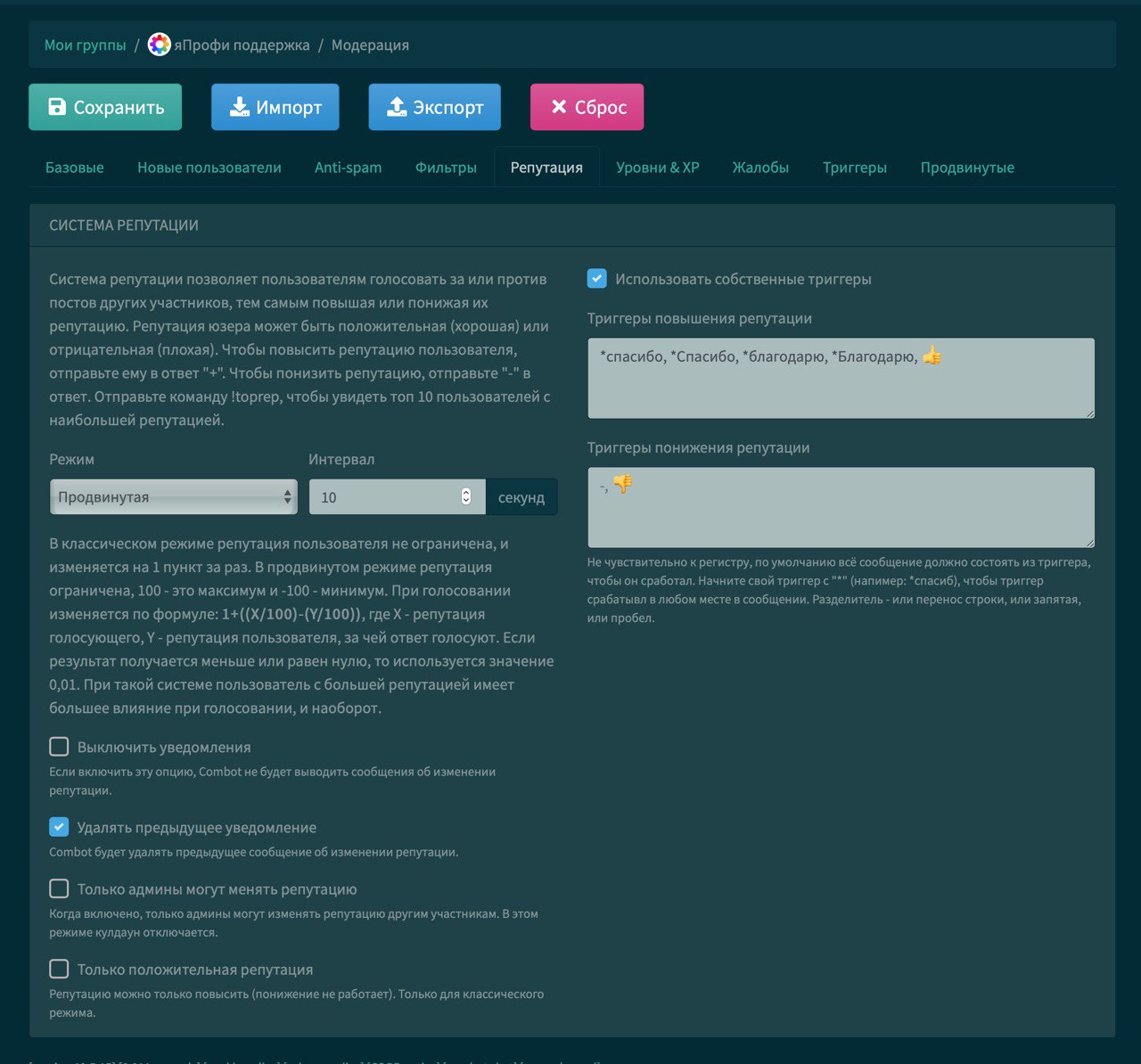Uncheck Удалять предыдущее уведомление
This screenshot has height=1064, width=1141.
(x=59, y=827)
